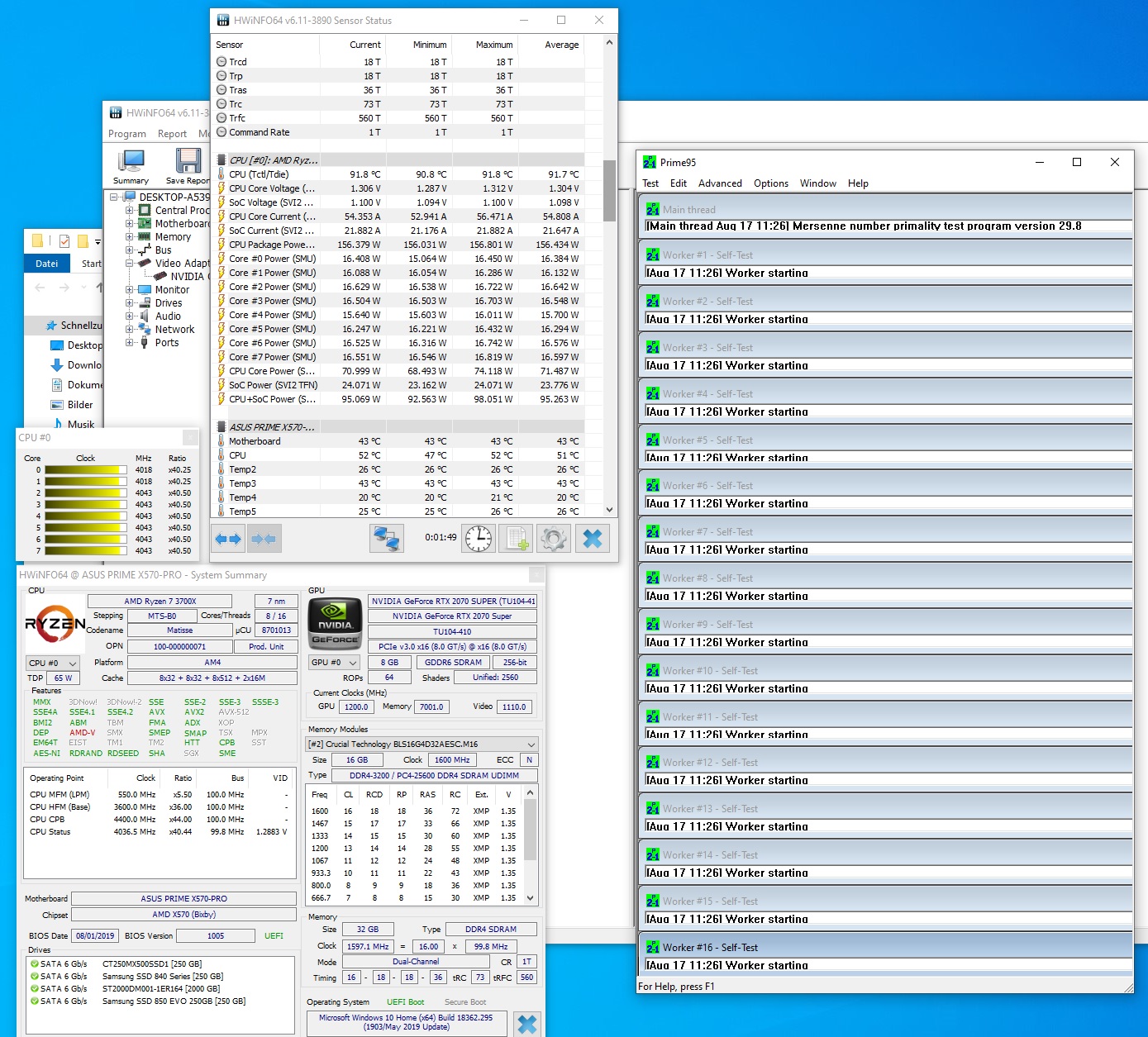The image size is (1148, 1037).
Task: Open the Options menu in Prime95
Action: point(771,183)
